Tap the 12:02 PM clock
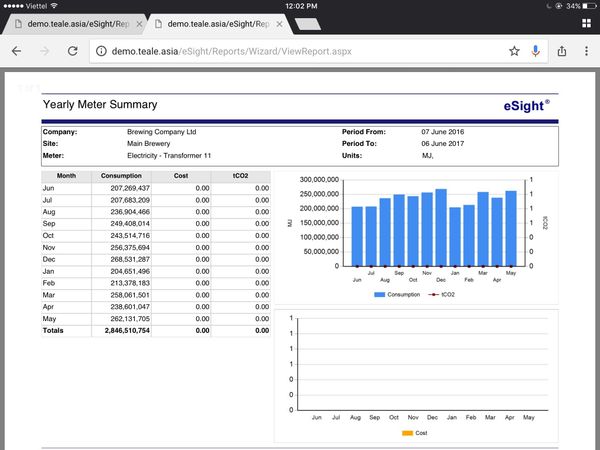This screenshot has width=600, height=450. click(x=301, y=6)
